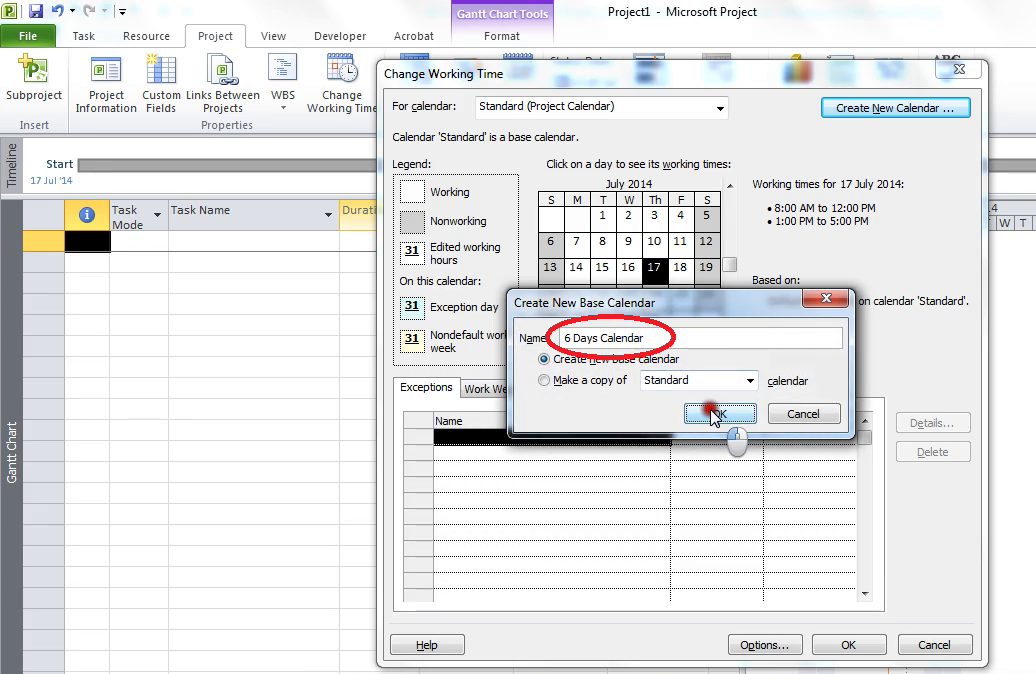Open the 'For calendar' dropdown
This screenshot has width=1036, height=674.
[x=719, y=107]
